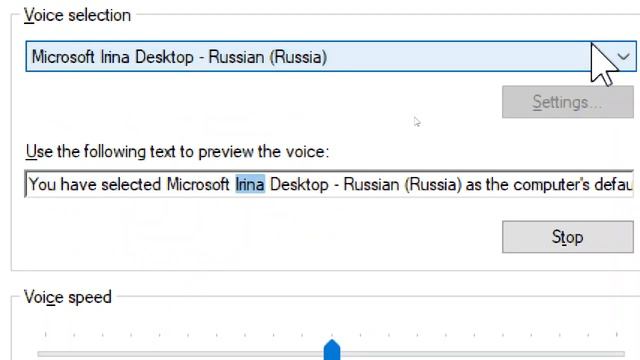640x360 pixels.
Task: Click the Voice selection group label
Action: tap(78, 16)
